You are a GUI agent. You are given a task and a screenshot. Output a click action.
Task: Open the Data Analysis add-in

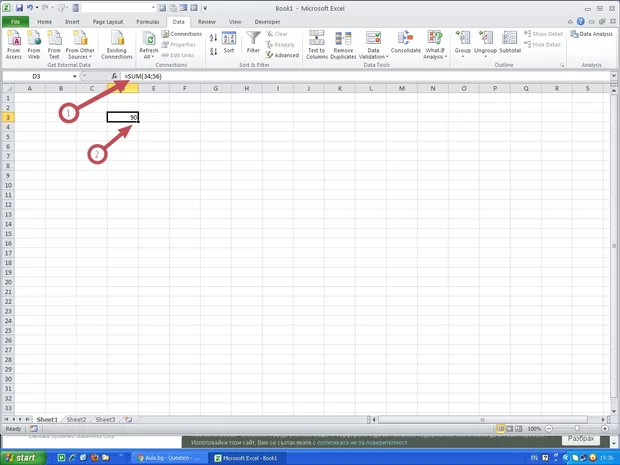[592, 34]
